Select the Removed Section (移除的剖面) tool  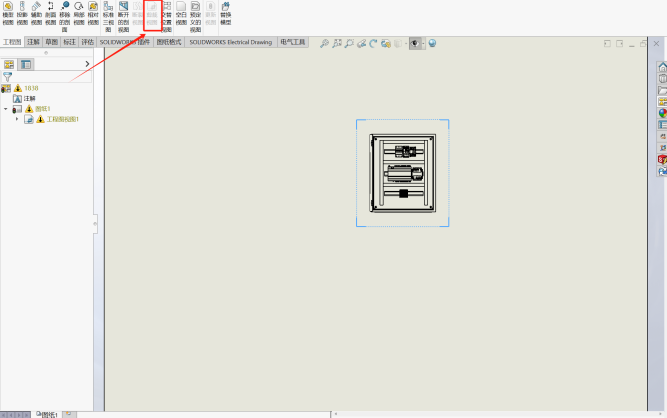pos(65,16)
